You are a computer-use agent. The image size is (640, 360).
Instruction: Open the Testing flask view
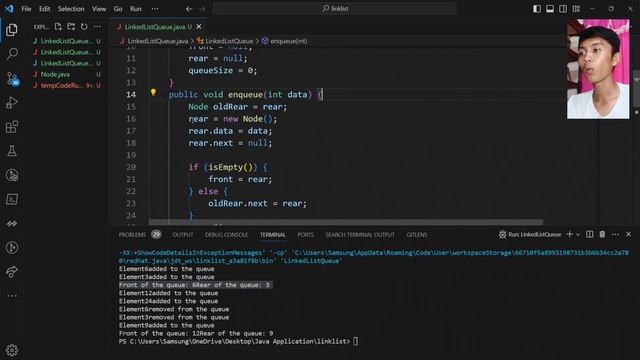pyautogui.click(x=12, y=151)
